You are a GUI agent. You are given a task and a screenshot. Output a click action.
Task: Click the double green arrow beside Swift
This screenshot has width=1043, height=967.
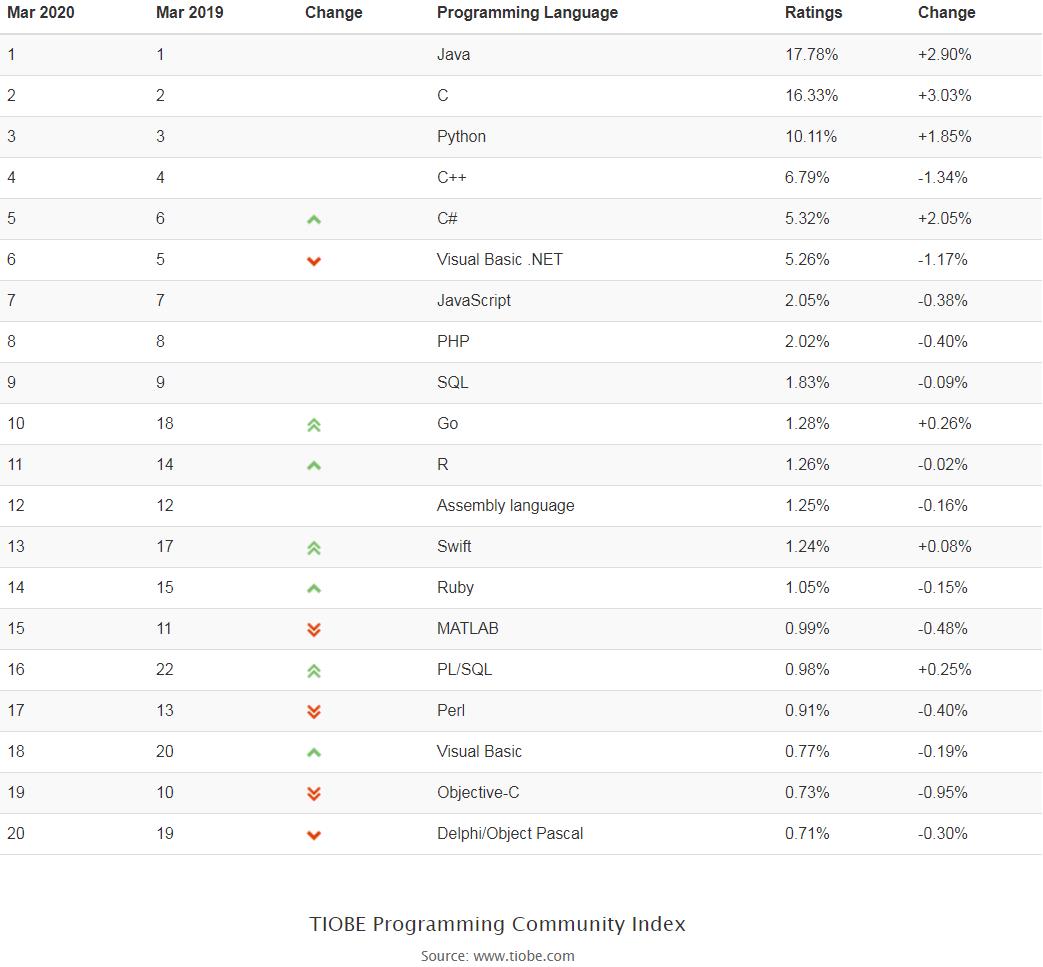click(313, 548)
